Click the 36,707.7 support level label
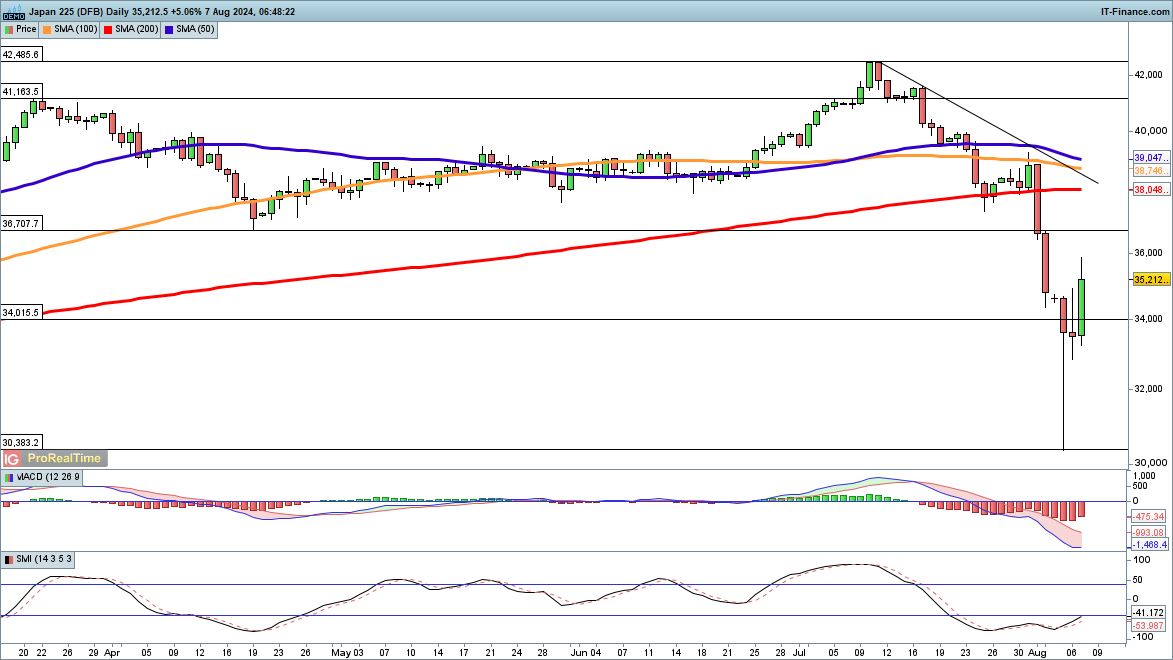Viewport: 1173px width, 660px height. click(21, 224)
